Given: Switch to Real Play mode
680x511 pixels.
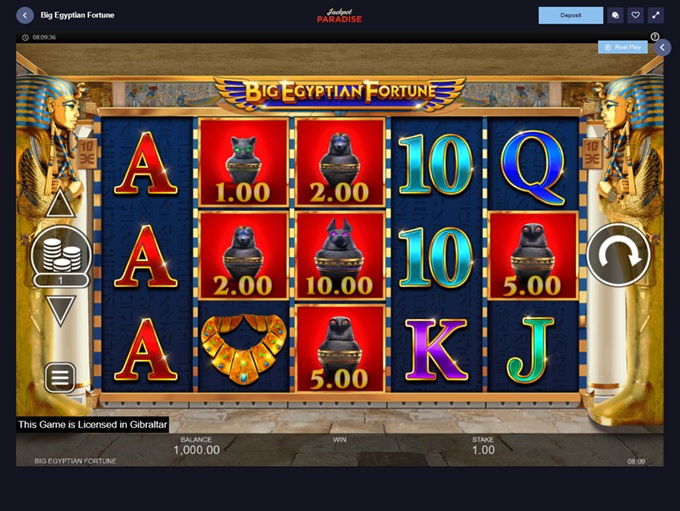Looking at the screenshot, I should [623, 47].
